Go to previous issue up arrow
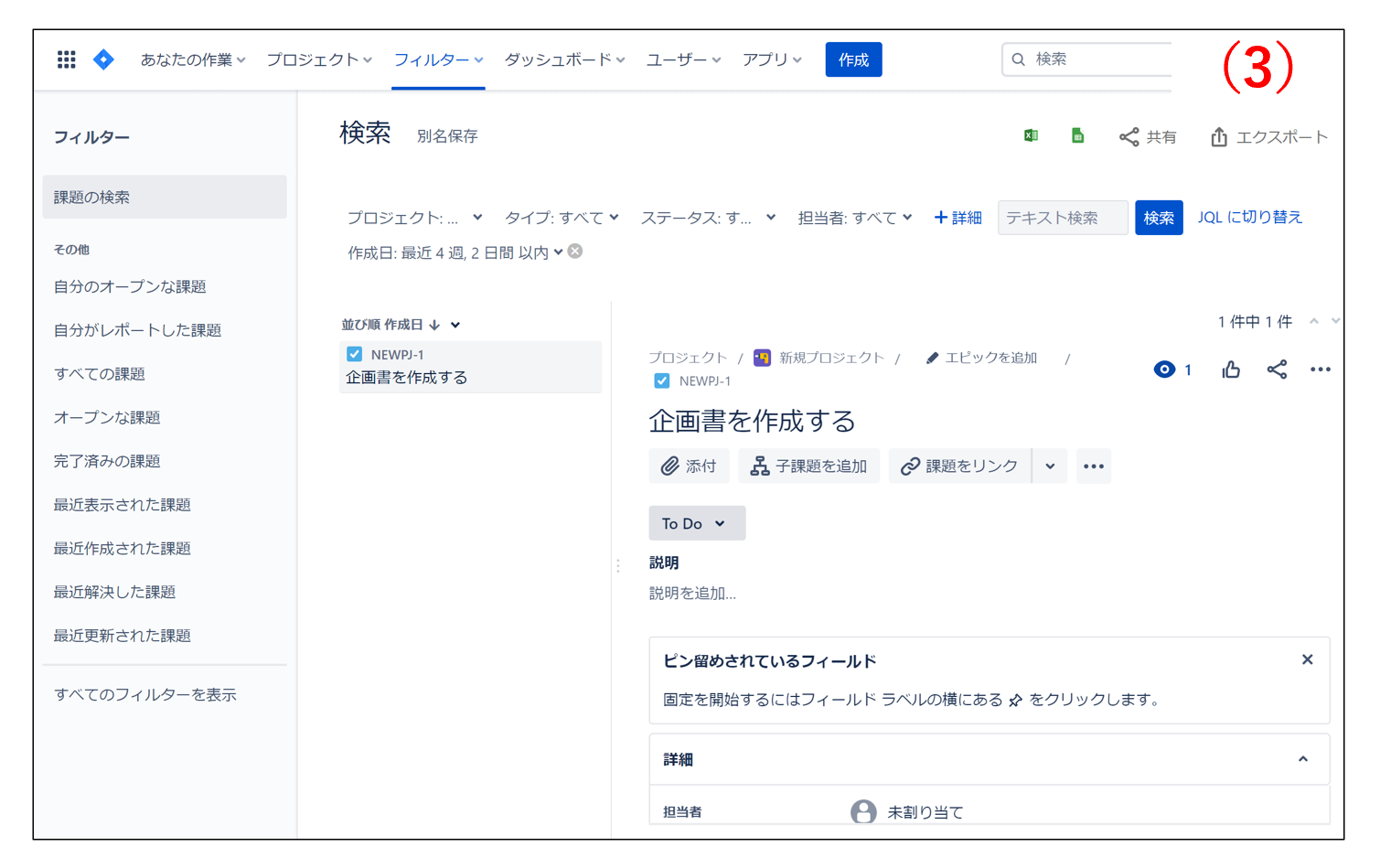The height and width of the screenshot is (868, 1380). [x=1314, y=321]
